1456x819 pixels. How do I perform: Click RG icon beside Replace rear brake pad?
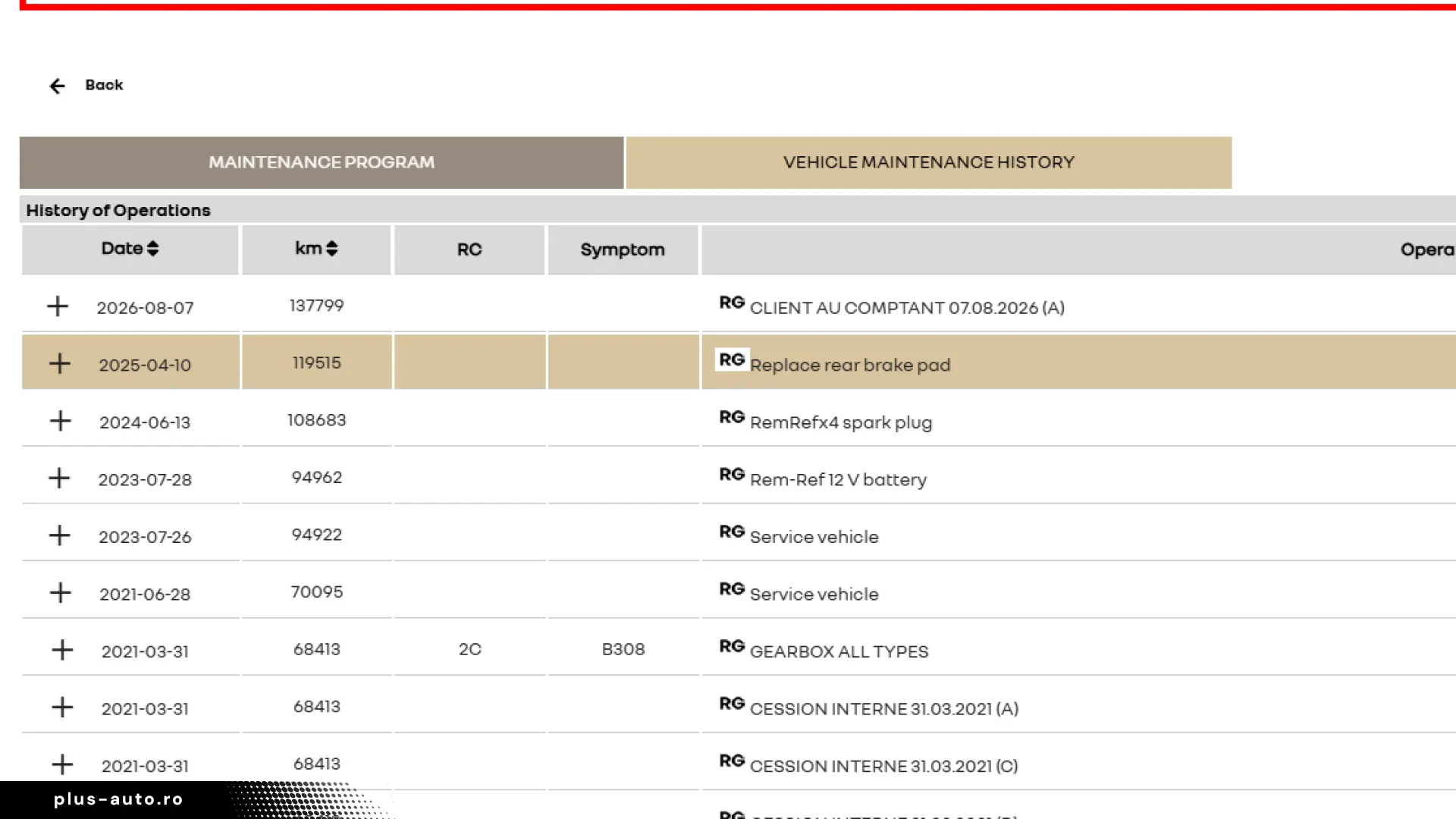732,359
